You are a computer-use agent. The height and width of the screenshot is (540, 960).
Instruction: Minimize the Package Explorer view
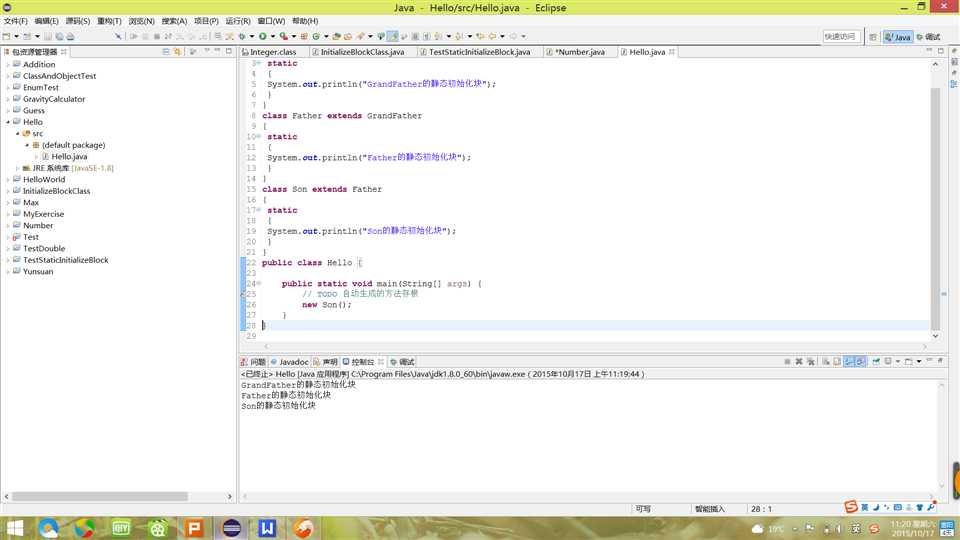tap(217, 51)
